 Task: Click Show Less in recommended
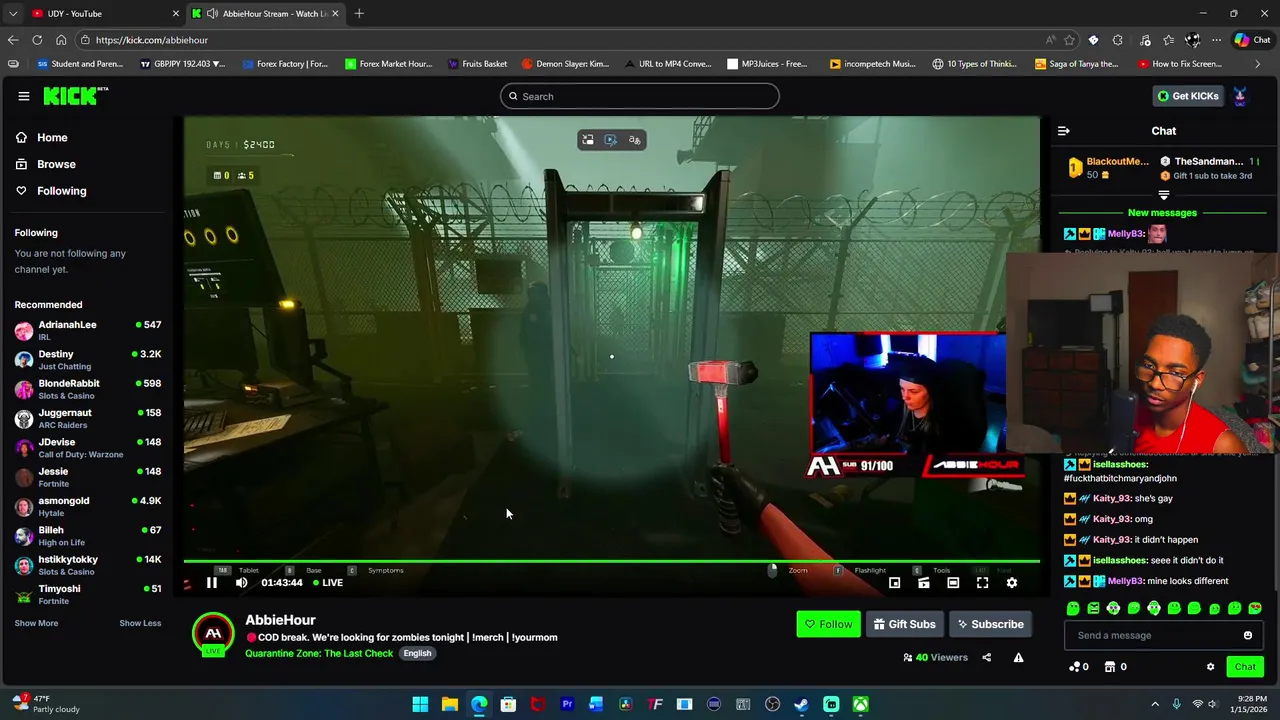140,623
